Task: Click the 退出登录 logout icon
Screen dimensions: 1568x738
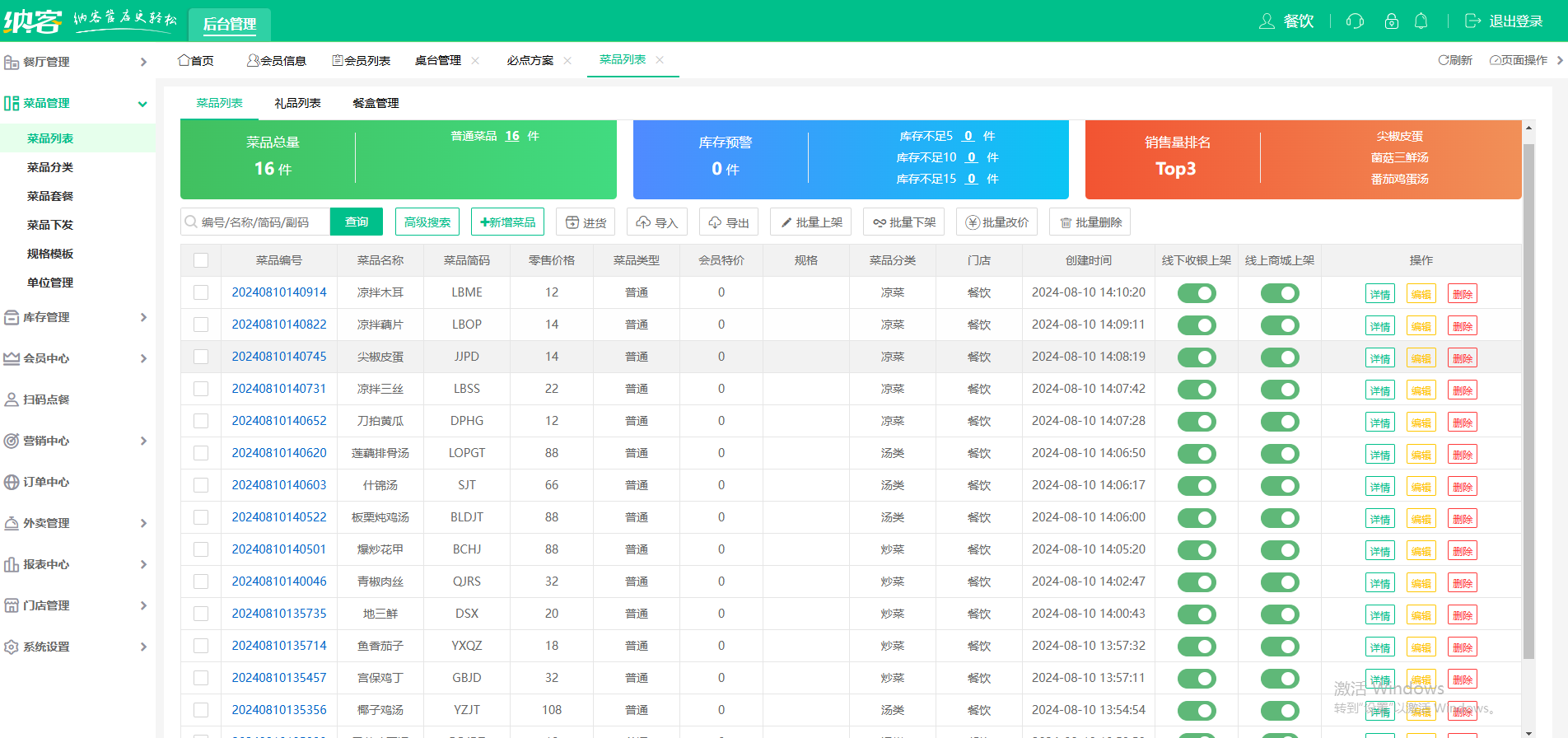Action: coord(1473,21)
